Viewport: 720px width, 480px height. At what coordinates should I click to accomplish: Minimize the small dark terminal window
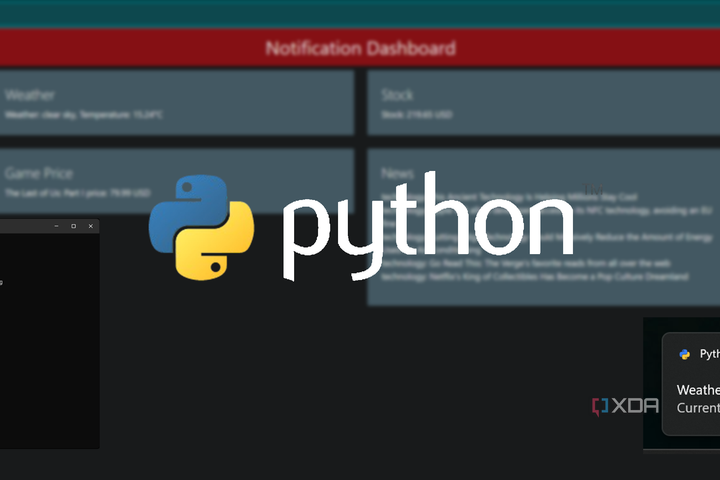(56, 226)
